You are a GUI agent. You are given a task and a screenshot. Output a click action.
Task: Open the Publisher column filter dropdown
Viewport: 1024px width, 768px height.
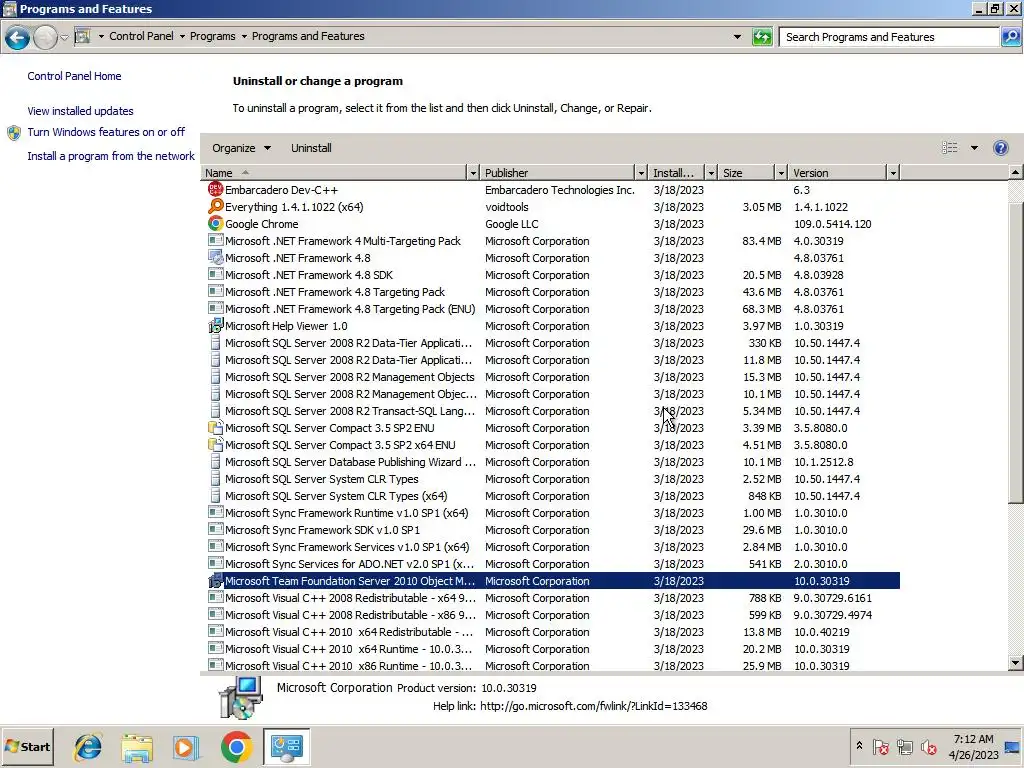click(641, 172)
